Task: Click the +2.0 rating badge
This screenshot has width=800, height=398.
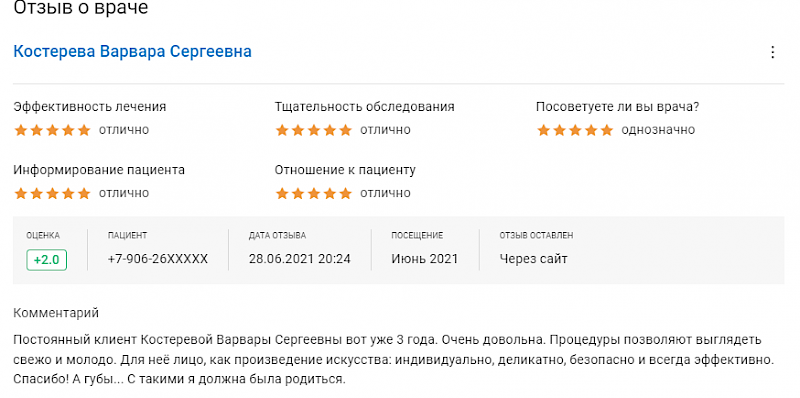Action: (x=47, y=260)
